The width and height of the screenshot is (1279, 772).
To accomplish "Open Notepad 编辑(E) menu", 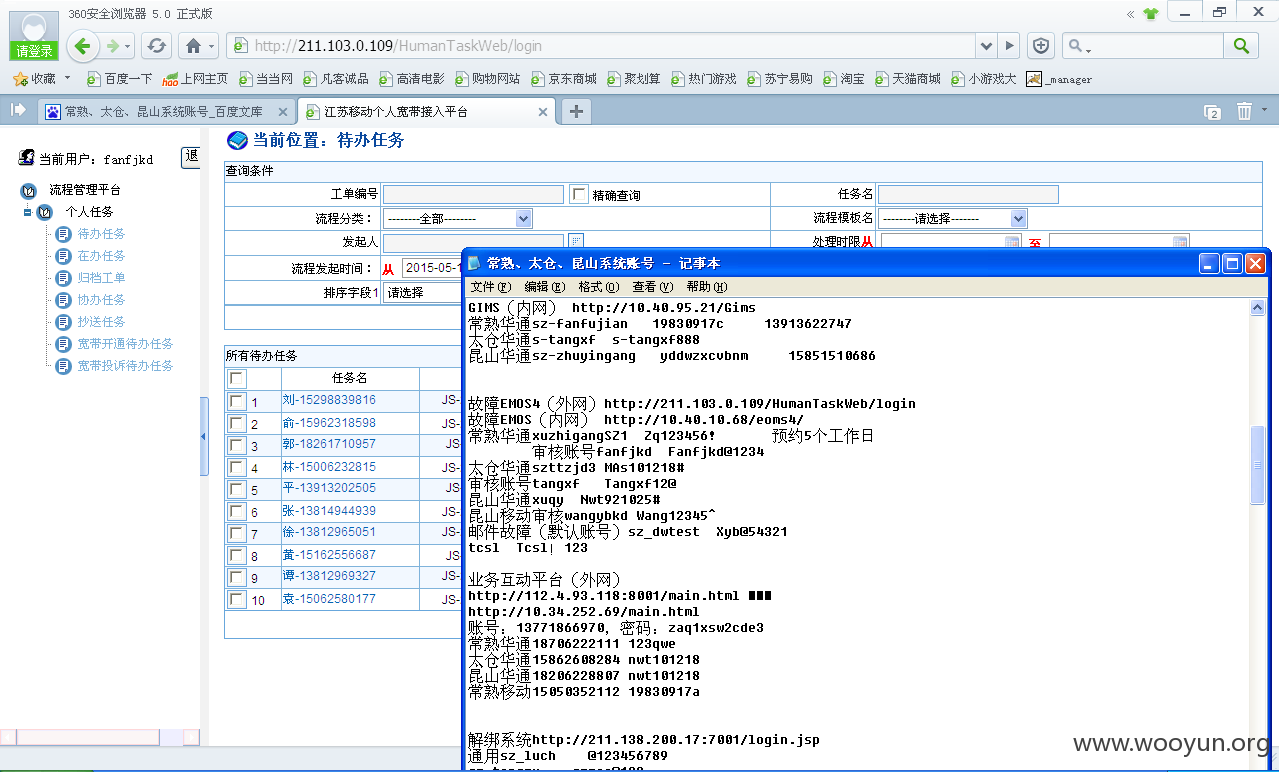I will click(x=544, y=287).
